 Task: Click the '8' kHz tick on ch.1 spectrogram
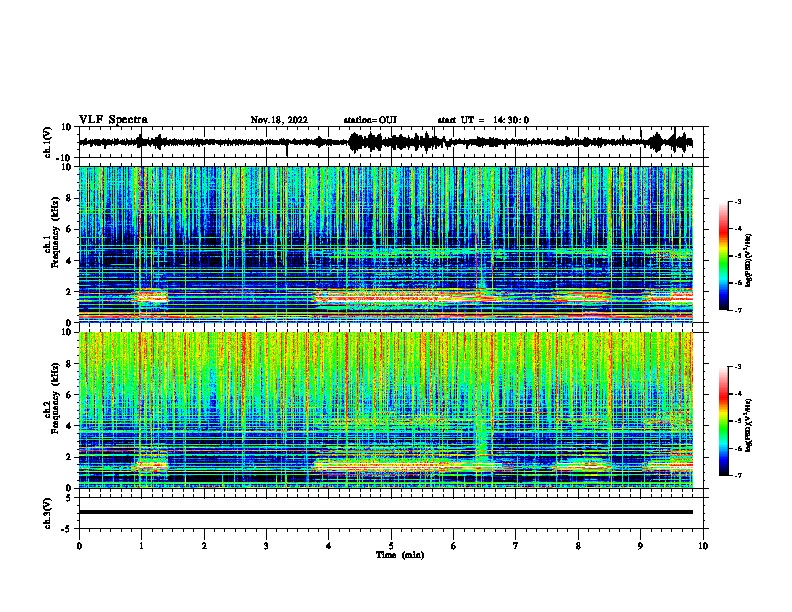click(70, 198)
